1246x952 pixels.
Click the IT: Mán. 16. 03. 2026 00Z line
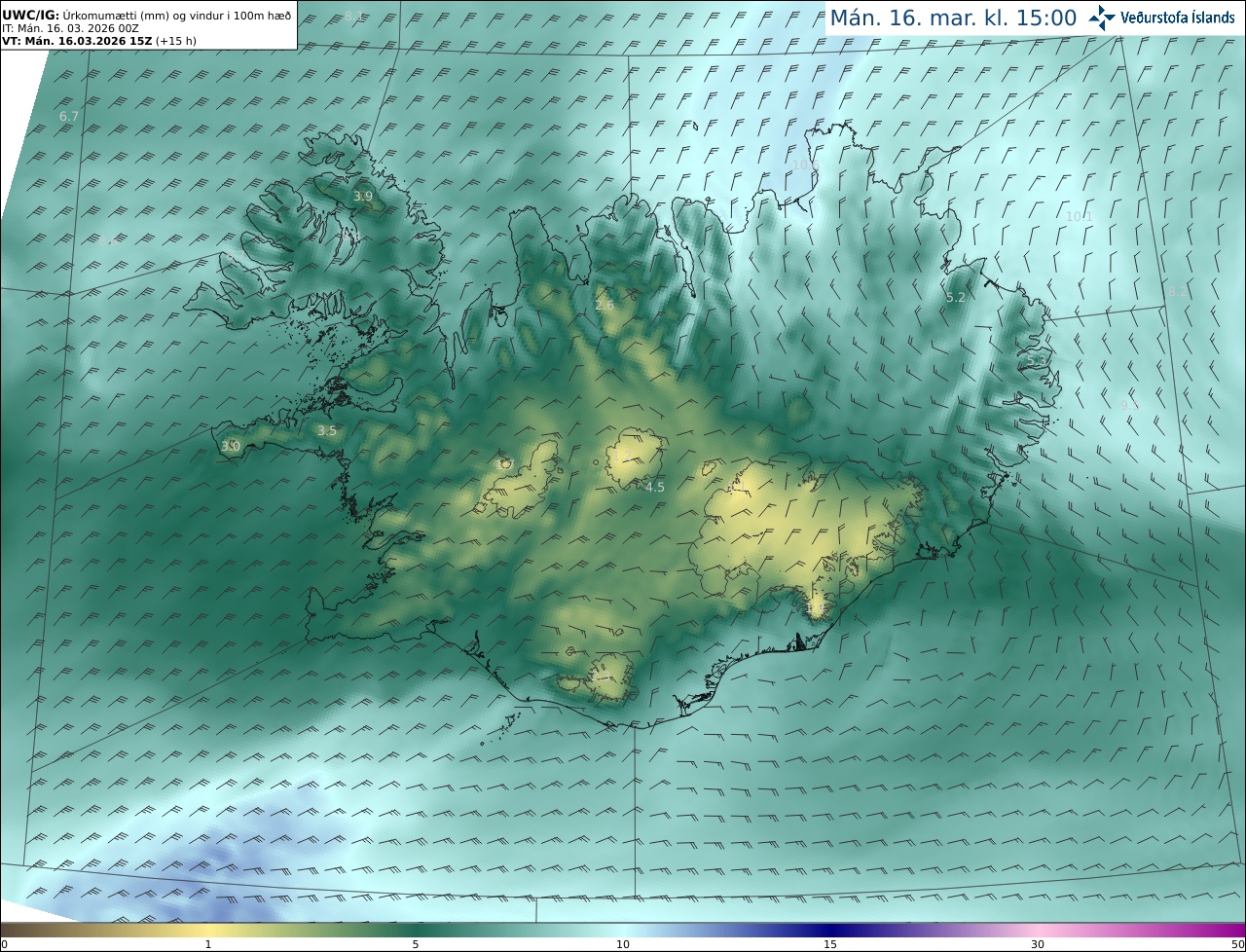pos(70,28)
